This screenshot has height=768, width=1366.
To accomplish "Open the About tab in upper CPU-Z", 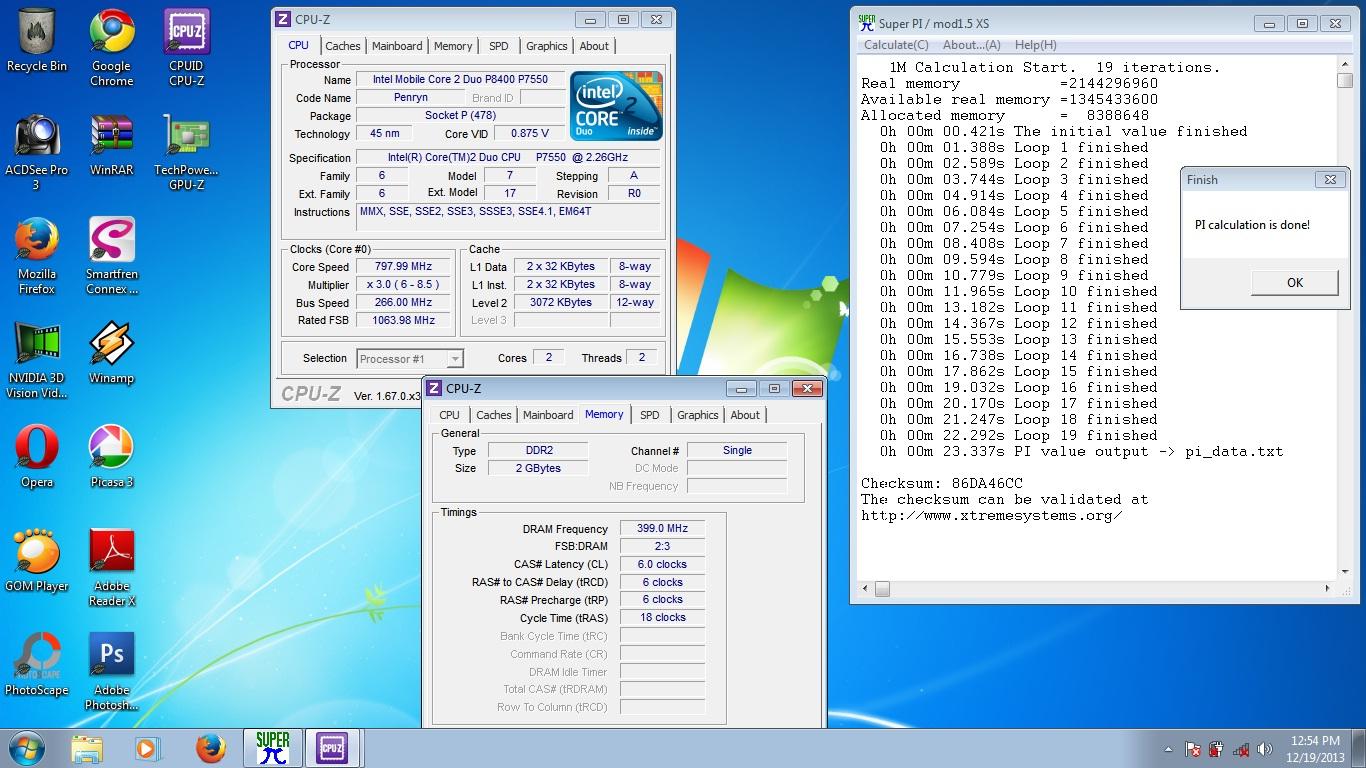I will tap(594, 46).
